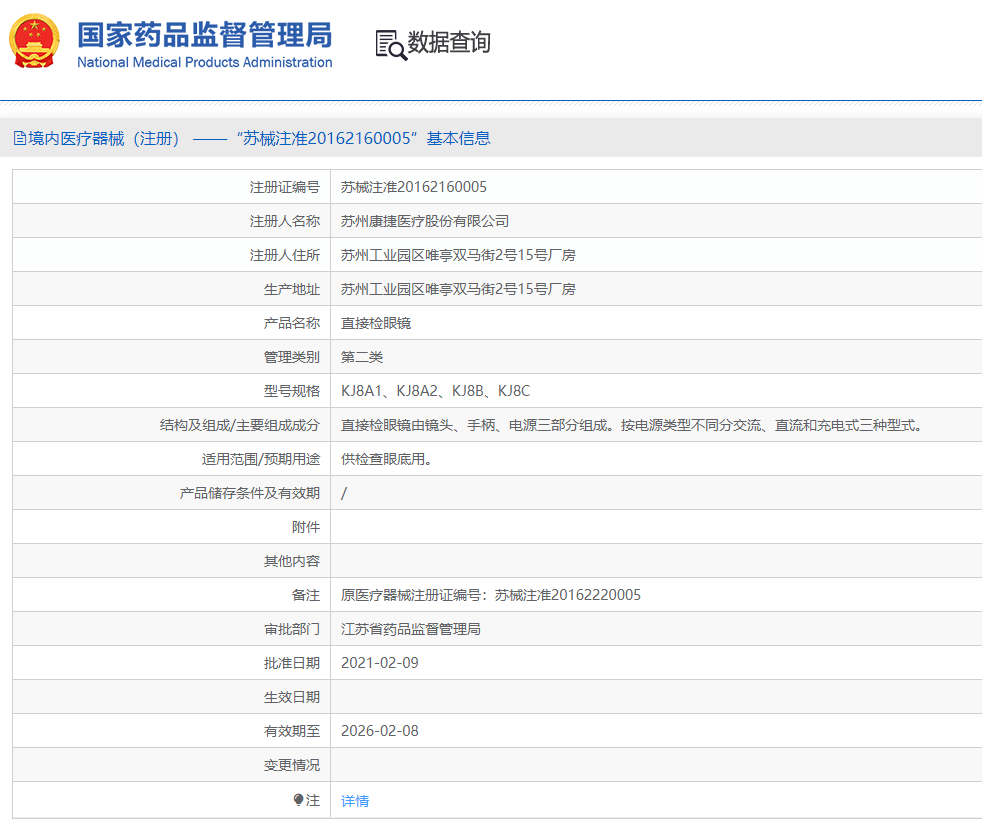The height and width of the screenshot is (830, 982).
Task: Click the 变更情况 label
Action: [292, 765]
